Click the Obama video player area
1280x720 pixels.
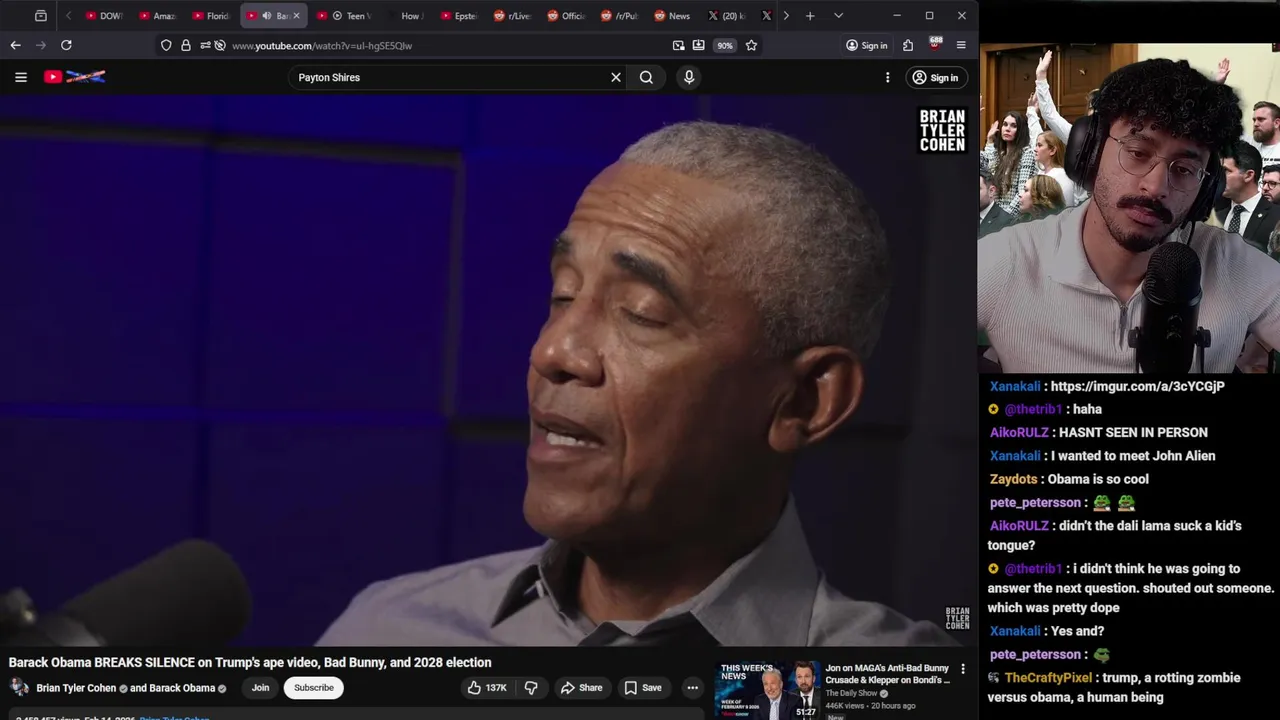(487, 370)
